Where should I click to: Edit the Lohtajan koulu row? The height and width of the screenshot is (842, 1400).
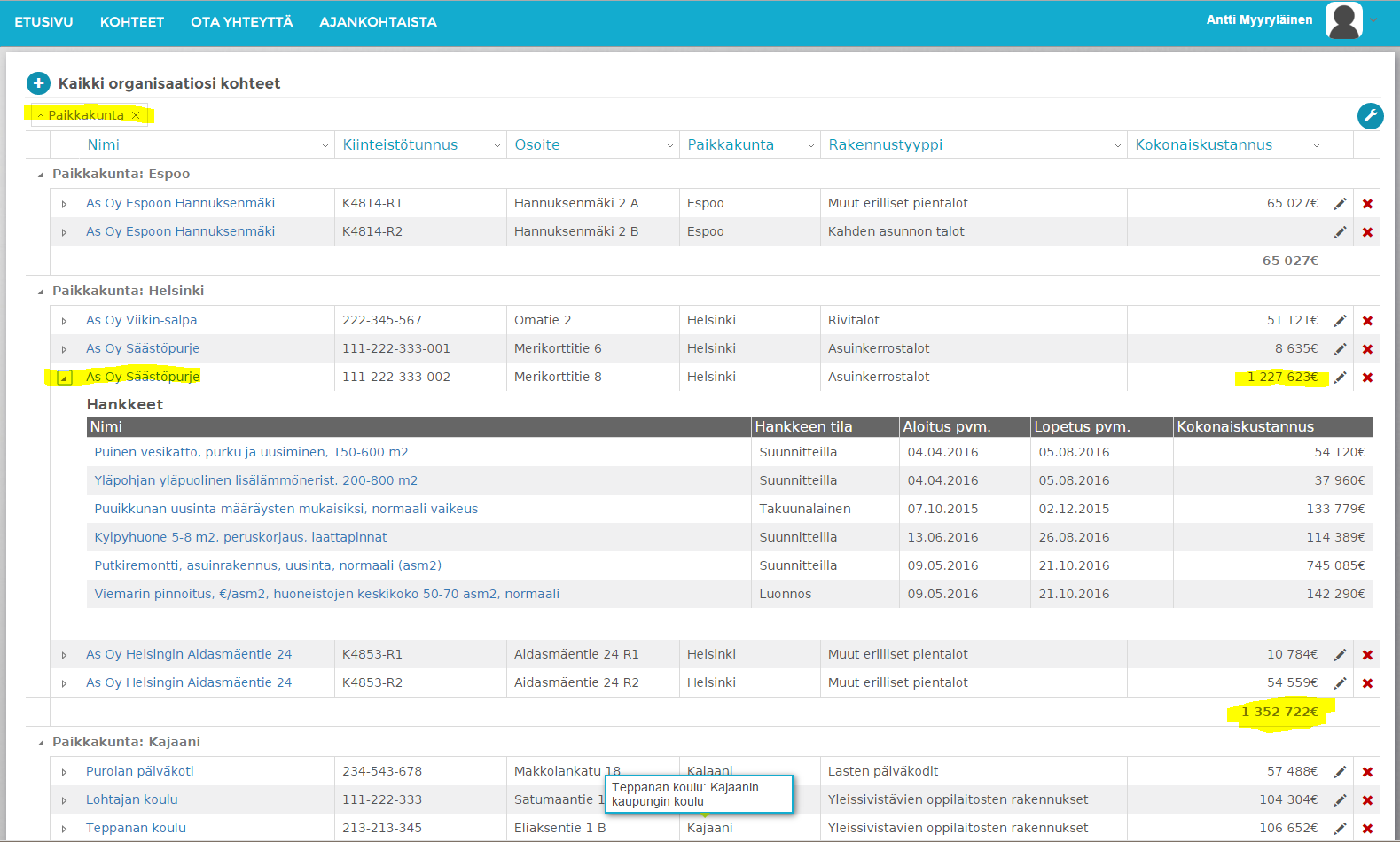[x=1341, y=800]
